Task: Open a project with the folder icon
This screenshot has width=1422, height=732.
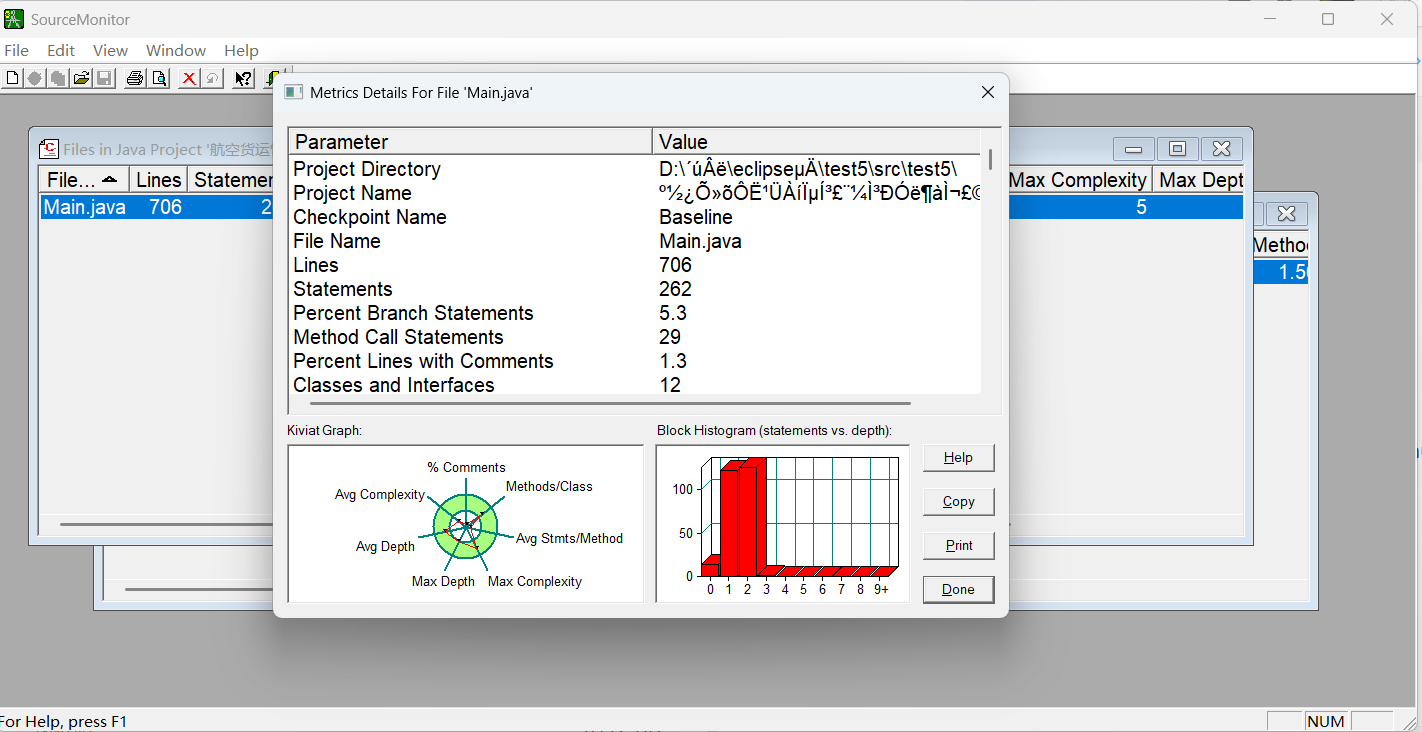Action: [81, 78]
